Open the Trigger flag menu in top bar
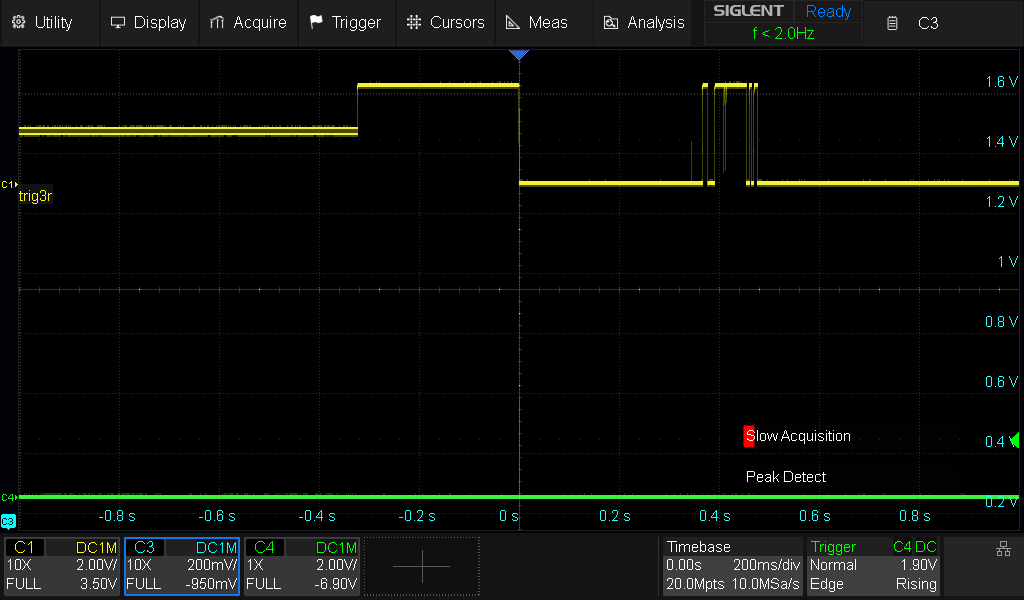The height and width of the screenshot is (600, 1024). click(345, 22)
